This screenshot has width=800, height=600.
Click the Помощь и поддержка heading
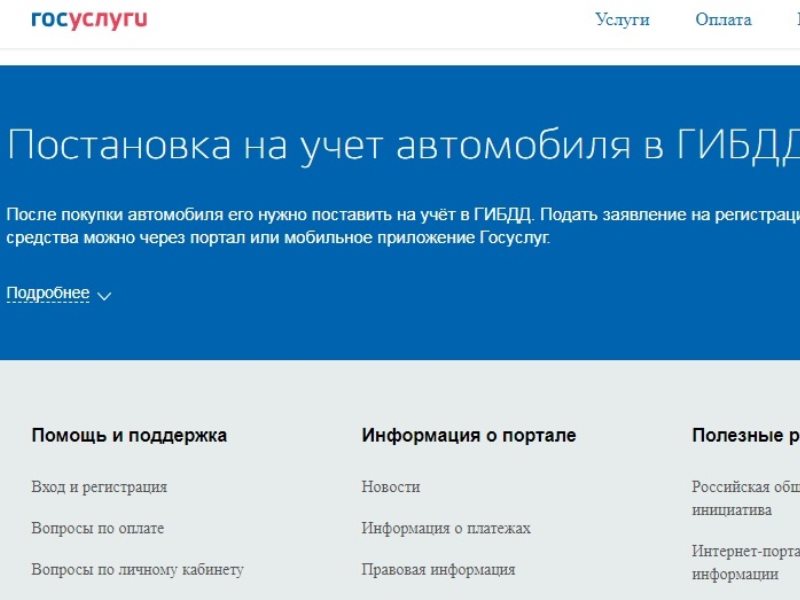point(129,435)
